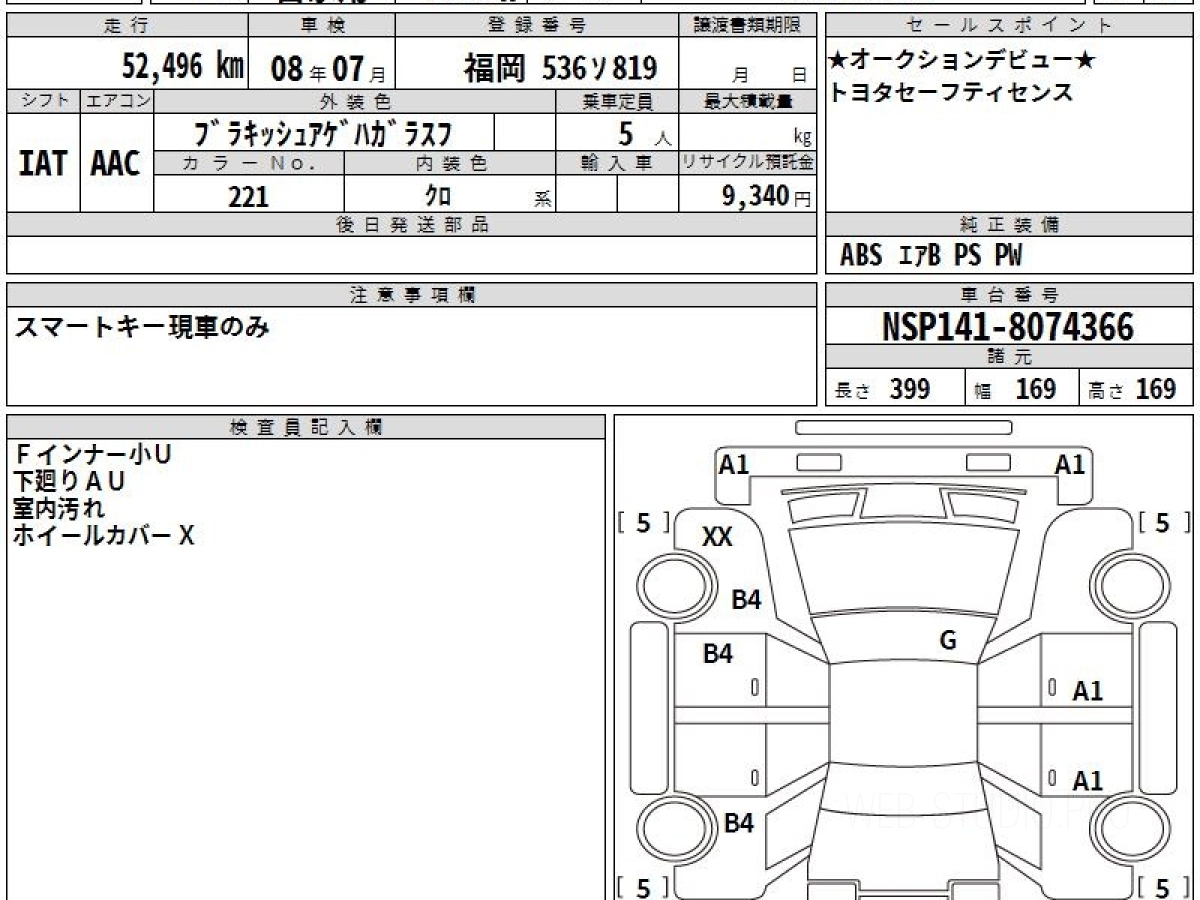
Task: Click the トヨタセーフティセンス text
Action: coord(951,92)
